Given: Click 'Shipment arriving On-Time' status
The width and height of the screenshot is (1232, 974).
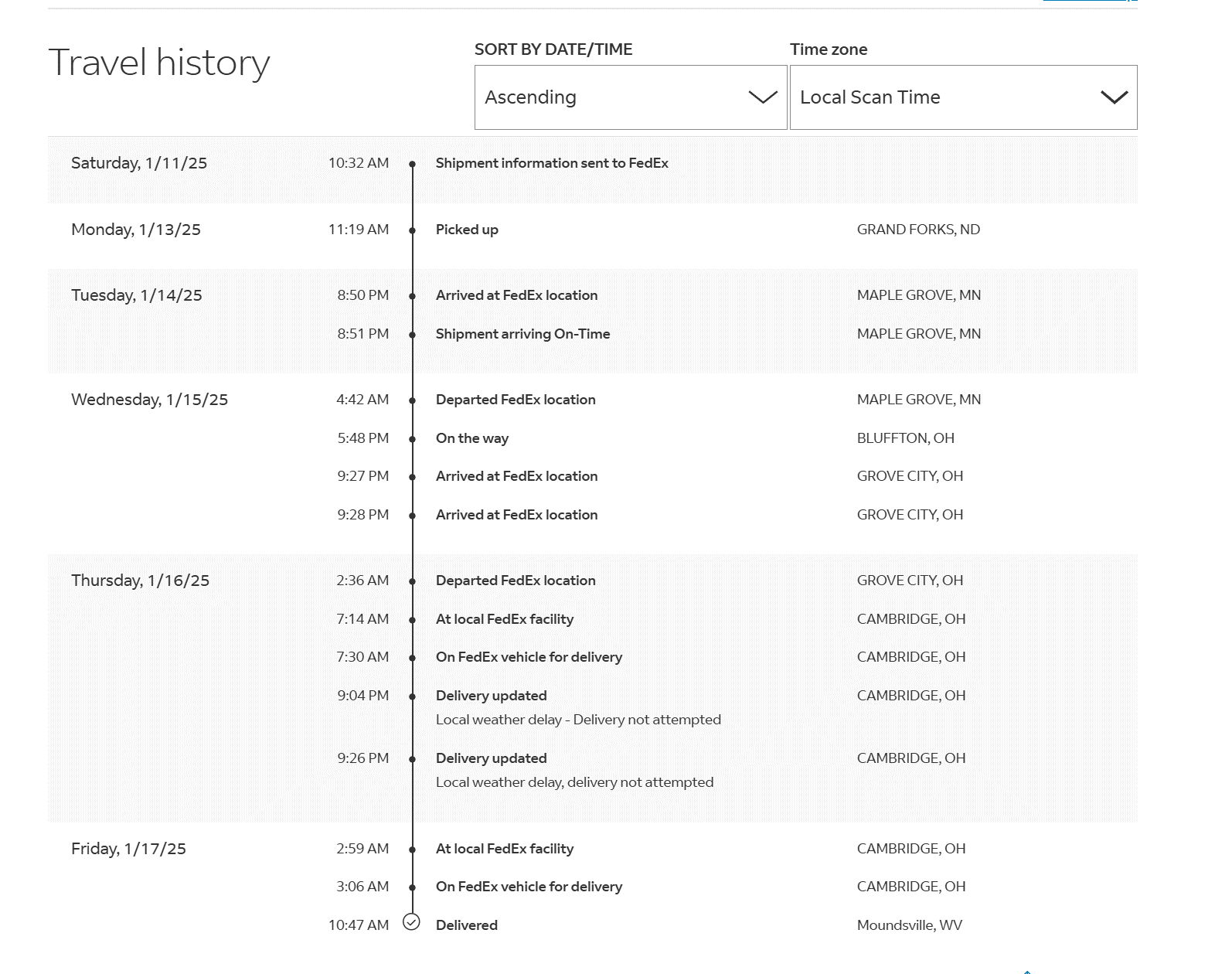Looking at the screenshot, I should (x=522, y=334).
